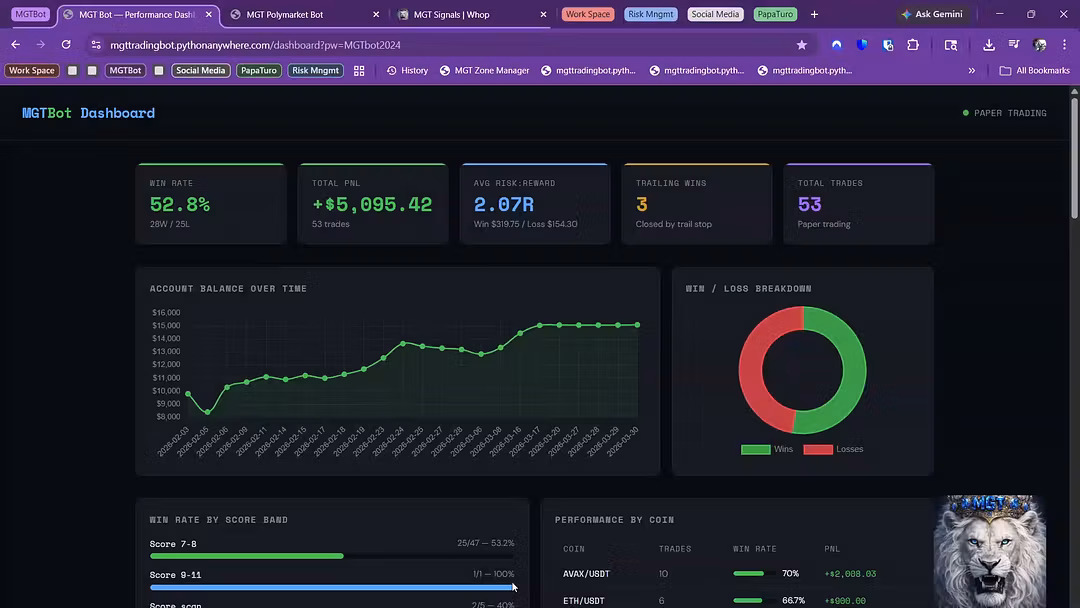This screenshot has width=1080, height=608.
Task: Expand the Work Space tab group
Action: point(587,14)
